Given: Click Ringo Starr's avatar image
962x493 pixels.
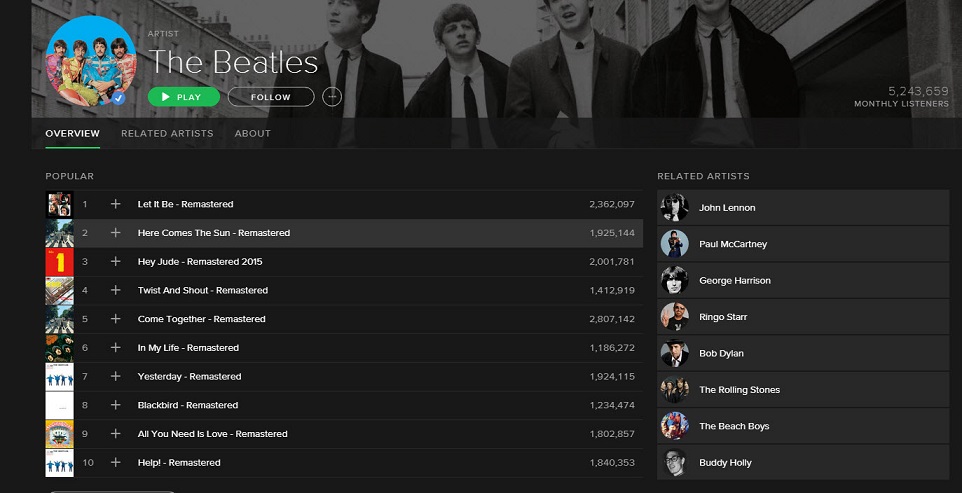Looking at the screenshot, I should pyautogui.click(x=674, y=317).
